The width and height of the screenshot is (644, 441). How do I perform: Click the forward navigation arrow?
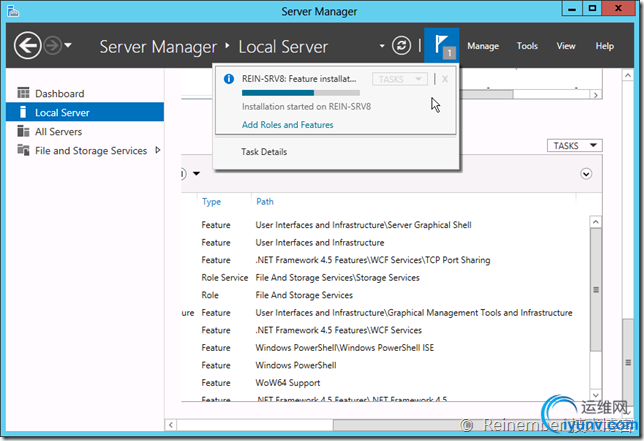[53, 46]
